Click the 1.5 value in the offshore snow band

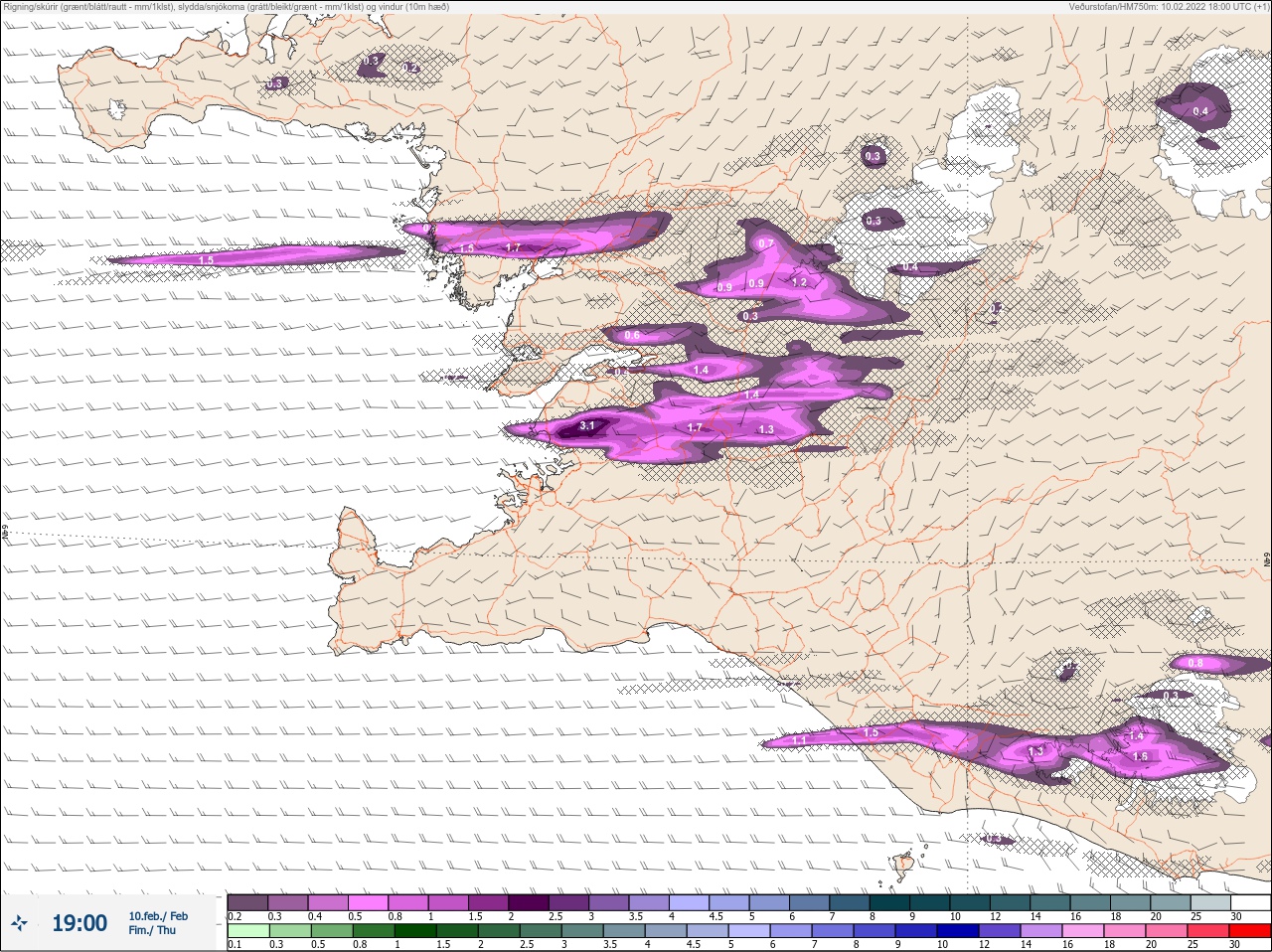click(206, 259)
